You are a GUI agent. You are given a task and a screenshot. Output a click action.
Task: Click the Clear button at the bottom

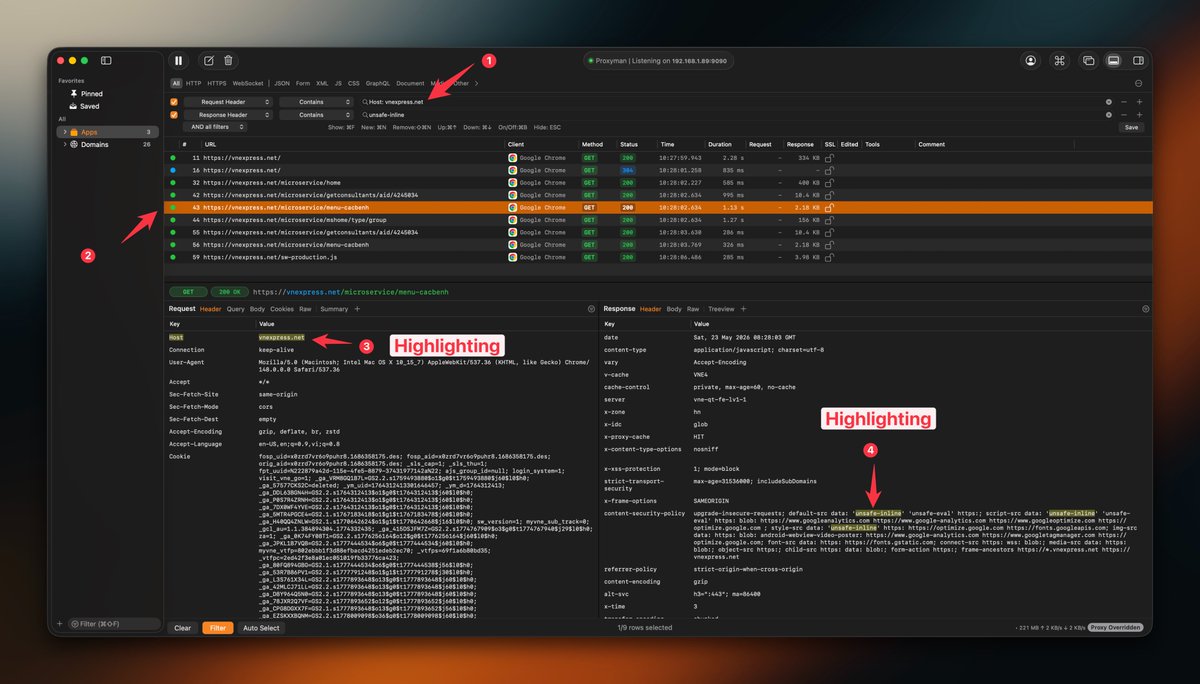(x=182, y=628)
